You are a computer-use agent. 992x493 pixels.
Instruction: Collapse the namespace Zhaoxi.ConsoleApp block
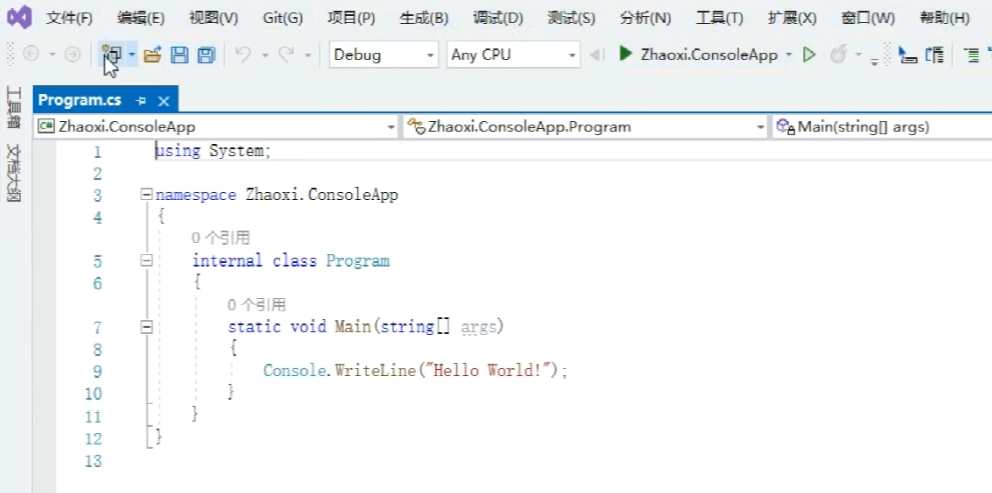pos(147,195)
